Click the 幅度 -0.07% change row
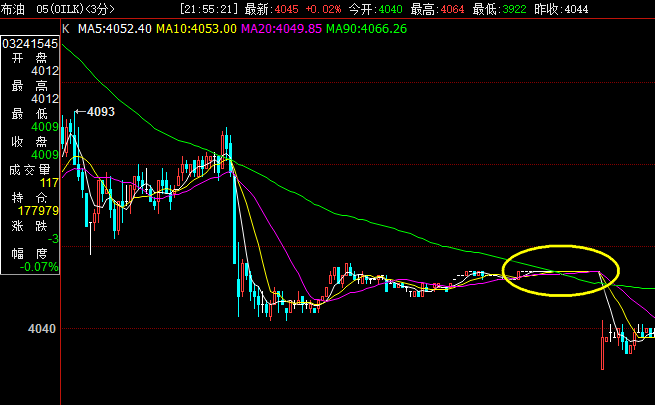 pyautogui.click(x=30, y=260)
